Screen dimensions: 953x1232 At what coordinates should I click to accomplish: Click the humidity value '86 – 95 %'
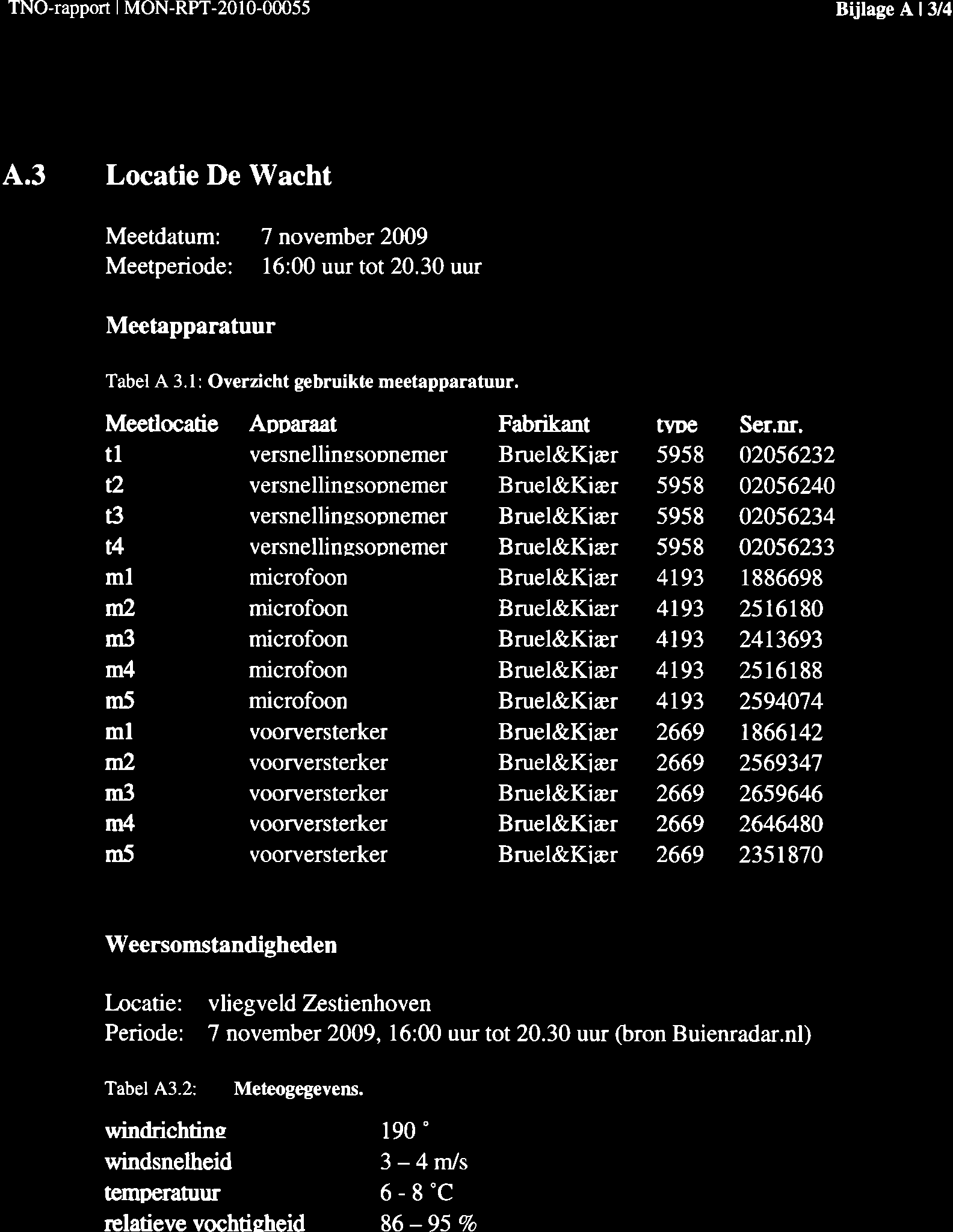pos(428,1223)
